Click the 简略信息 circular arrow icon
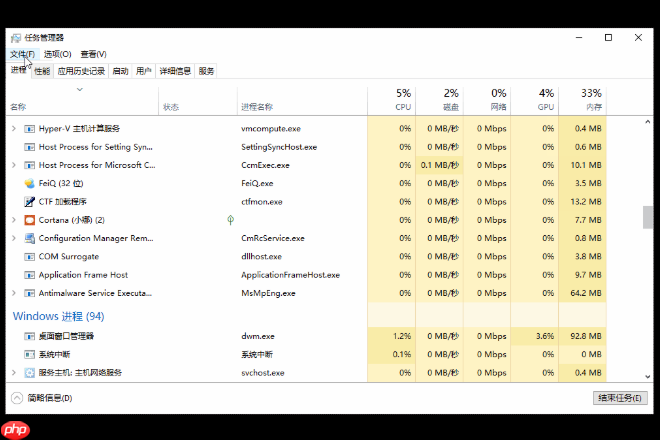The width and height of the screenshot is (660, 440). (17, 398)
